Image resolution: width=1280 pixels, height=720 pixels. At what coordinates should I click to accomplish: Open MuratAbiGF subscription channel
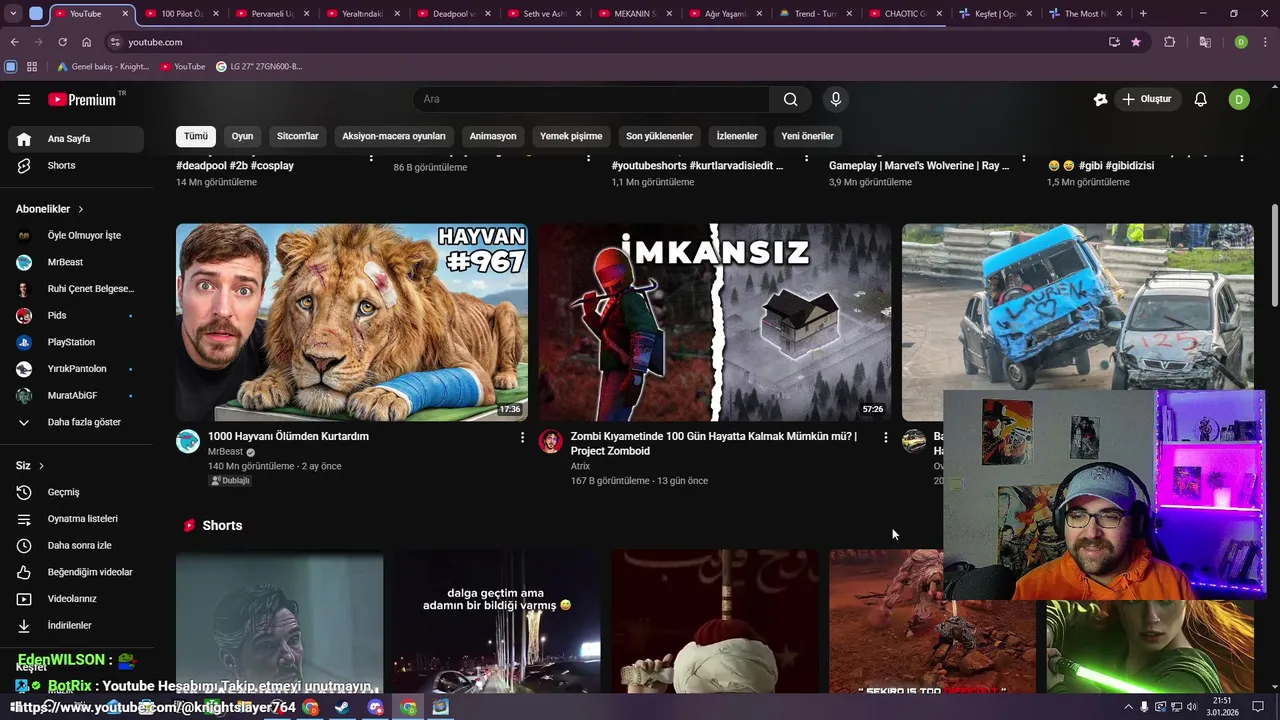pyautogui.click(x=76, y=395)
